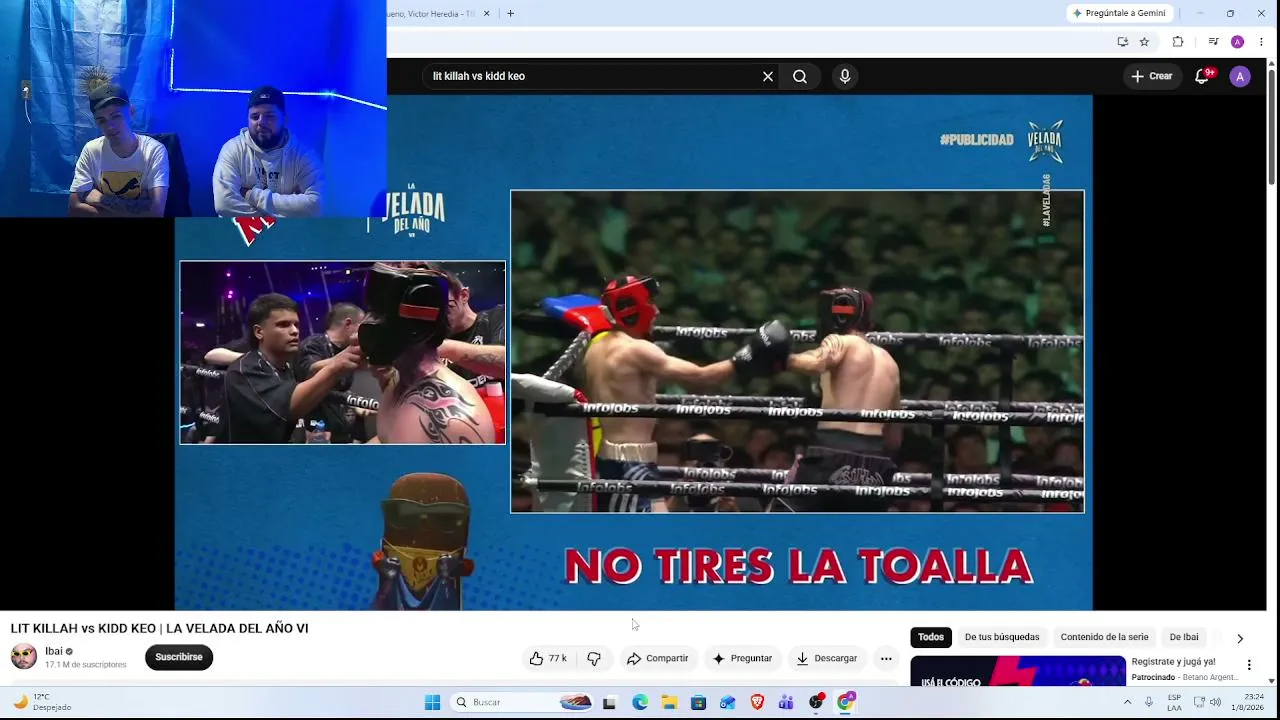Click the YouTube search magnifier button
Screen dimensions: 1280x720
point(800,76)
